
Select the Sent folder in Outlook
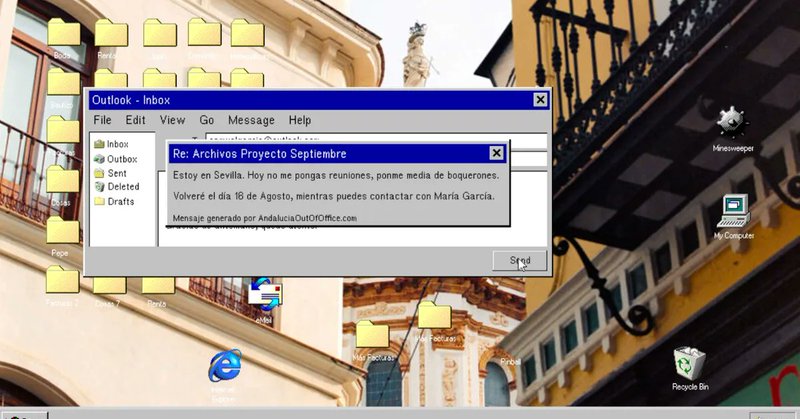click(111, 173)
